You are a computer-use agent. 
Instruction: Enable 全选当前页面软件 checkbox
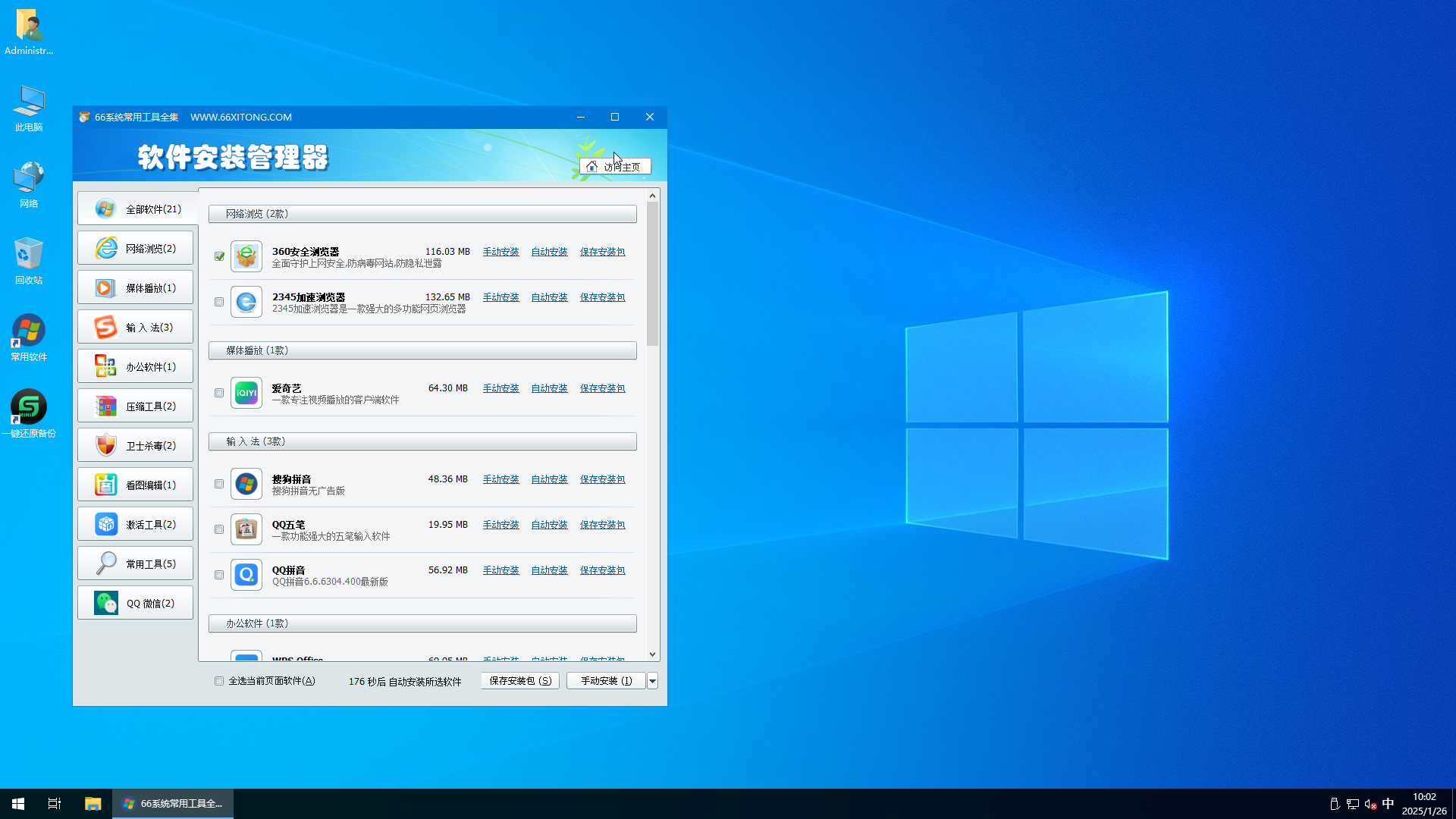[219, 681]
